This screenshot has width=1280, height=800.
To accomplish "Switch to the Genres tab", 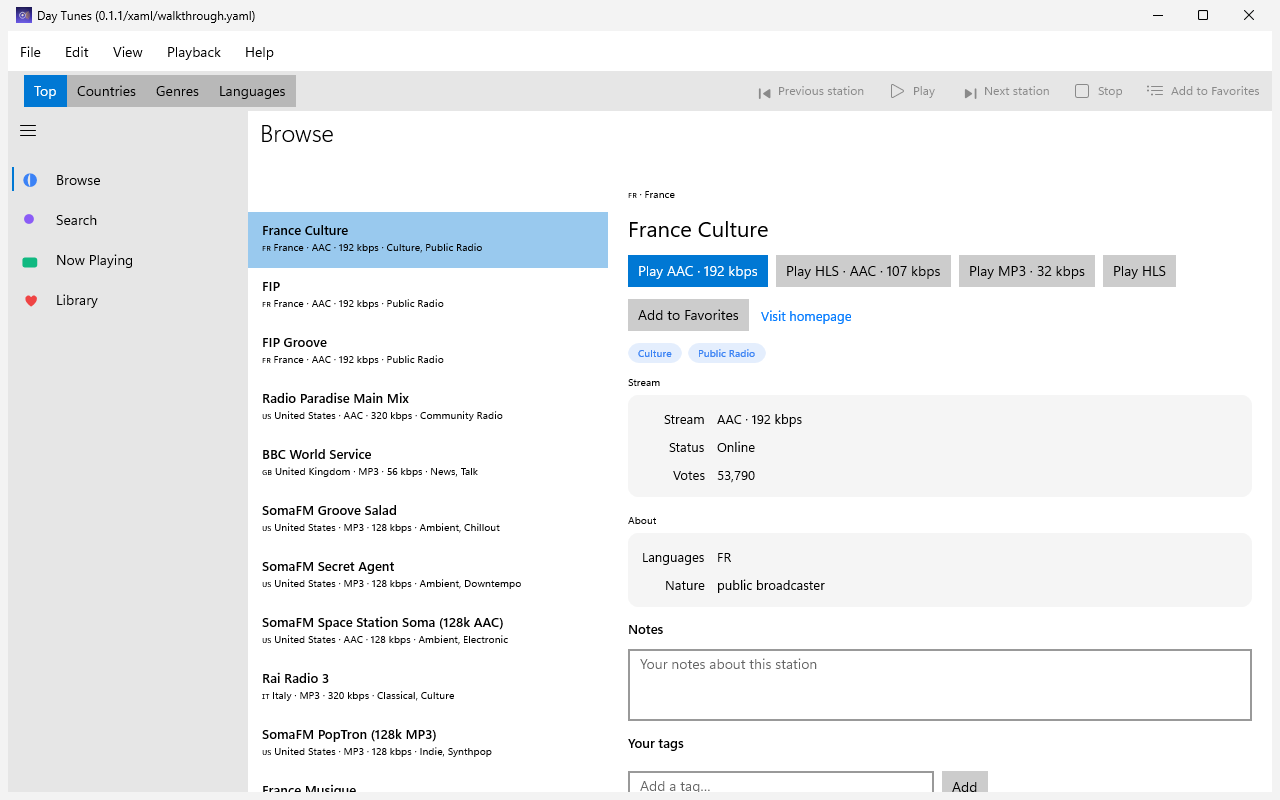I will tap(177, 91).
